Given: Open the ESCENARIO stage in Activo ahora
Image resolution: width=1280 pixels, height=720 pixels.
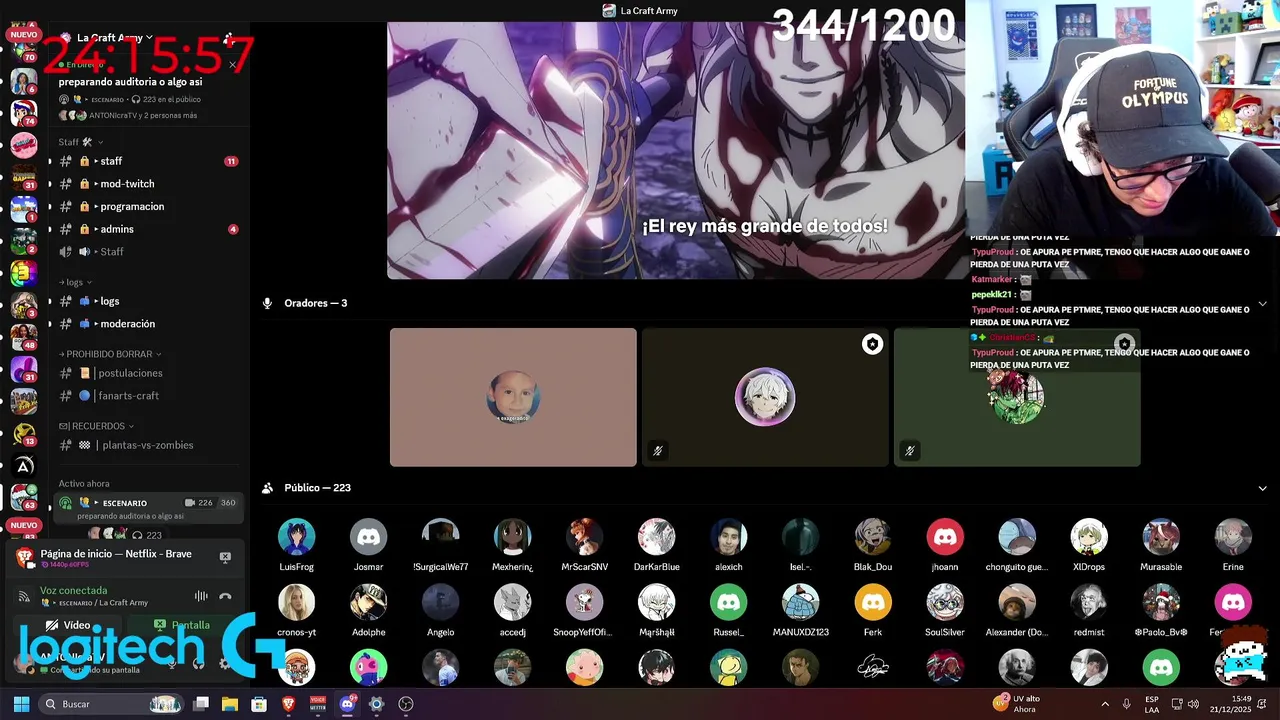Looking at the screenshot, I should [149, 509].
